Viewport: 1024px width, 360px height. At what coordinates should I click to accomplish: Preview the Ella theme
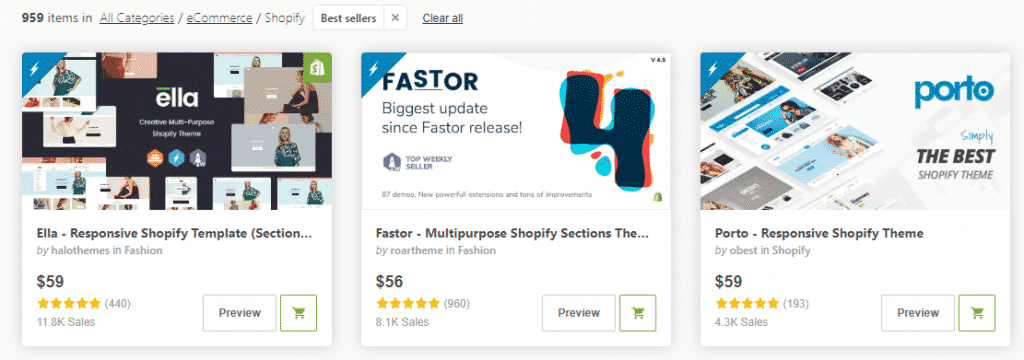240,313
